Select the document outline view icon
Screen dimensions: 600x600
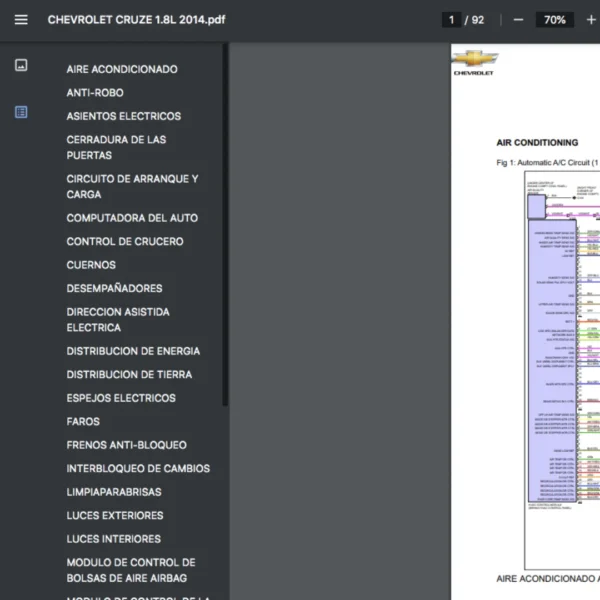(x=21, y=113)
